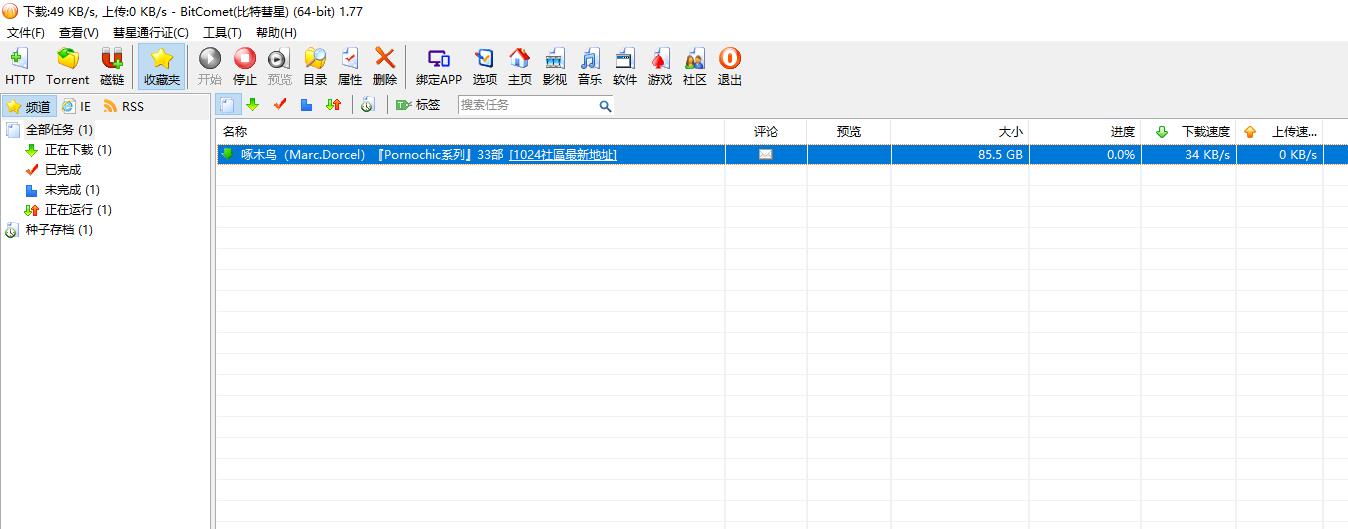
Task: Click the Preview (预览) toolbar icon
Action: (x=280, y=66)
